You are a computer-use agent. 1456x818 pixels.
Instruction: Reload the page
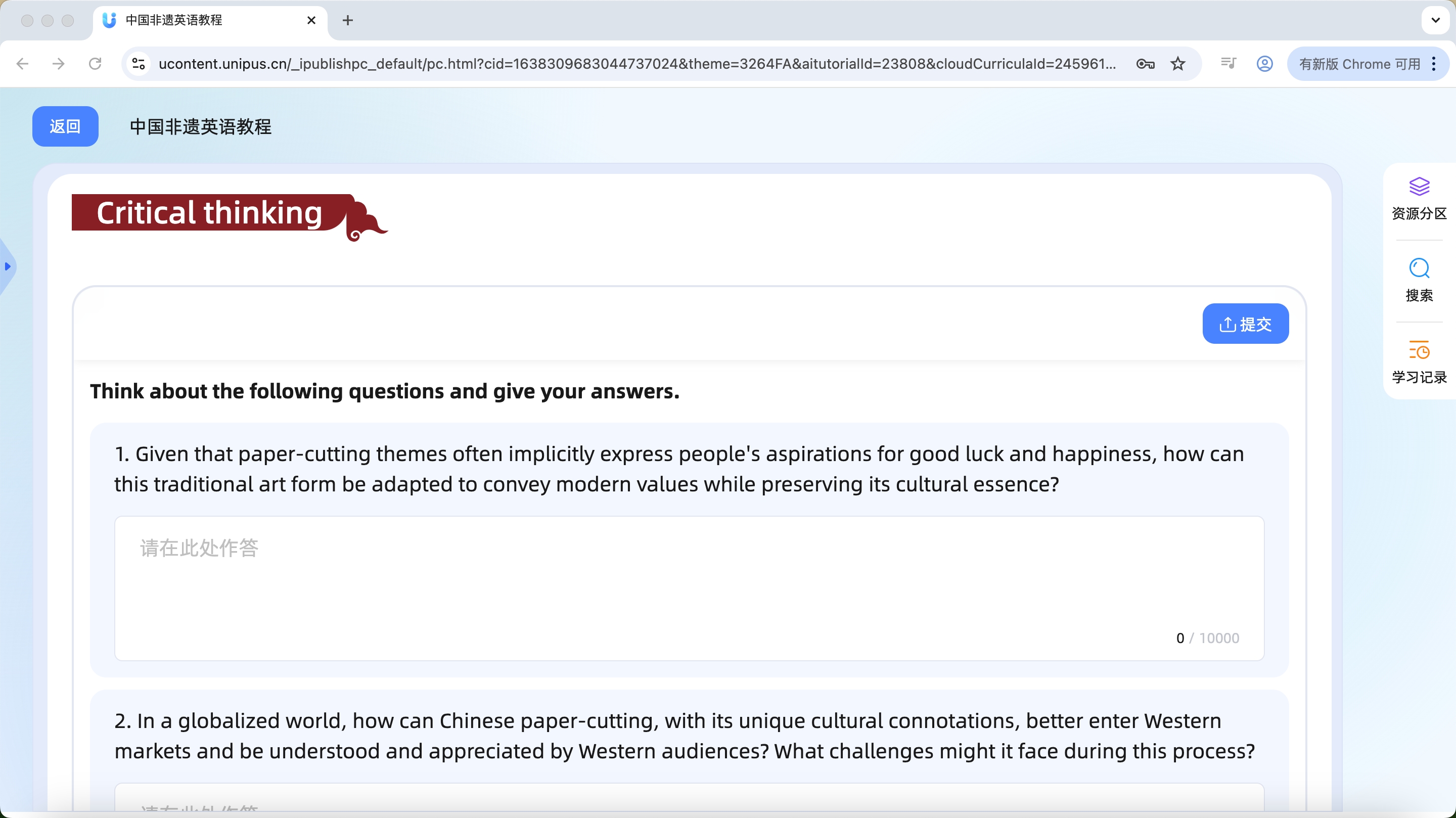point(95,64)
